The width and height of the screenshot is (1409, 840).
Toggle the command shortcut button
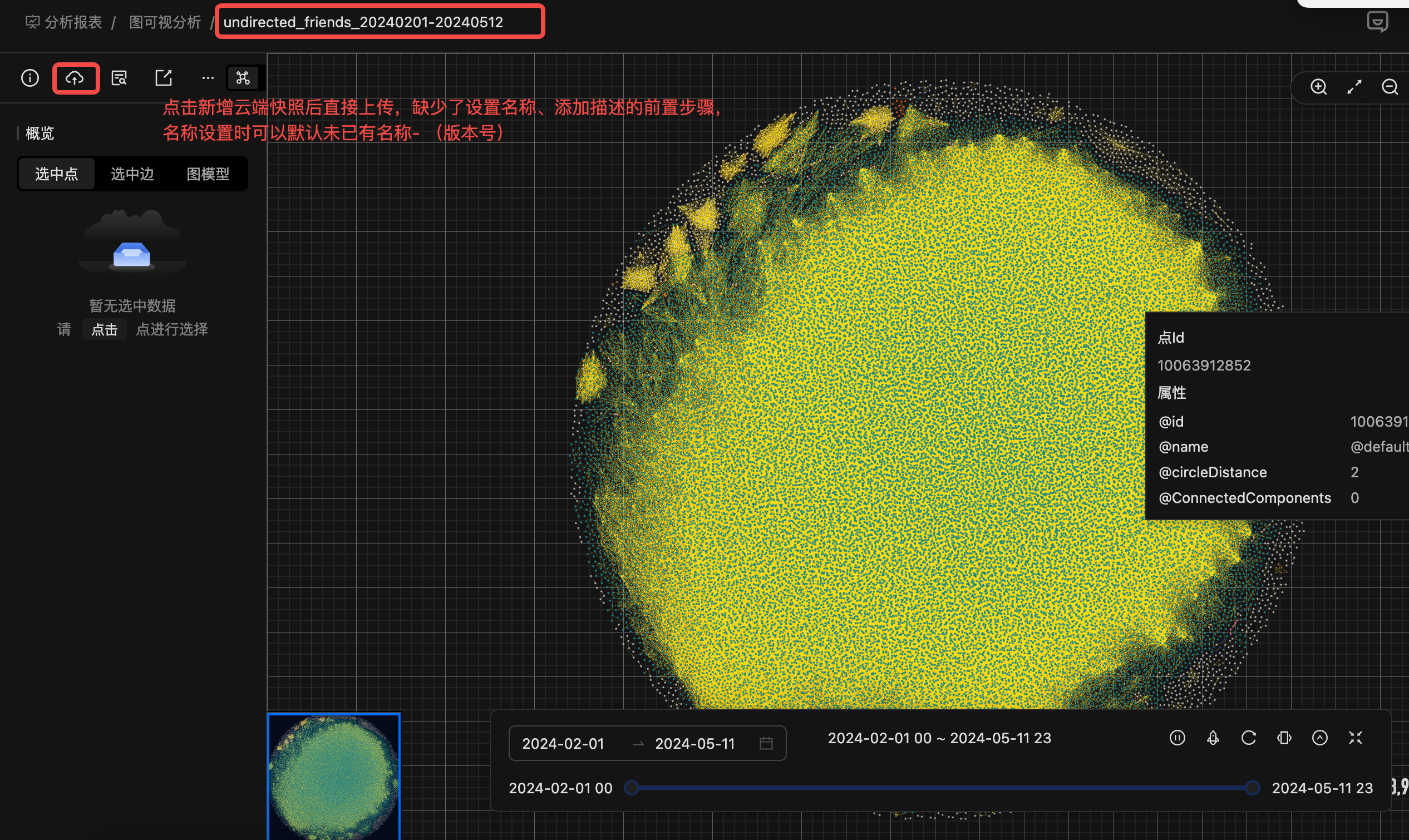click(x=243, y=77)
